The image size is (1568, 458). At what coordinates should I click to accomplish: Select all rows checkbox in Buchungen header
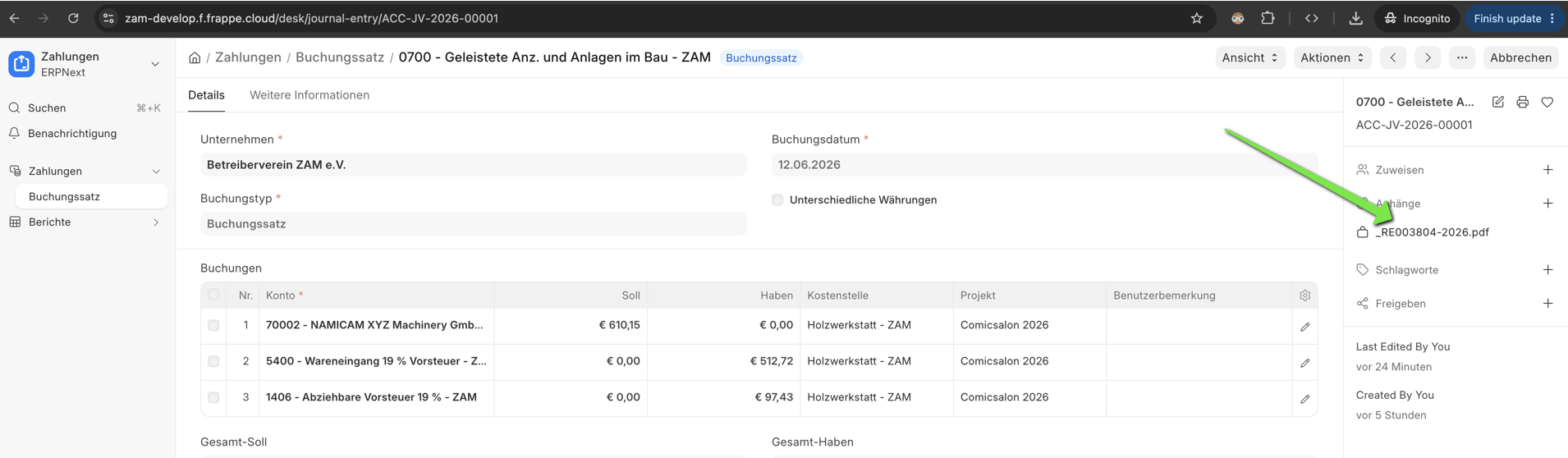(x=213, y=295)
